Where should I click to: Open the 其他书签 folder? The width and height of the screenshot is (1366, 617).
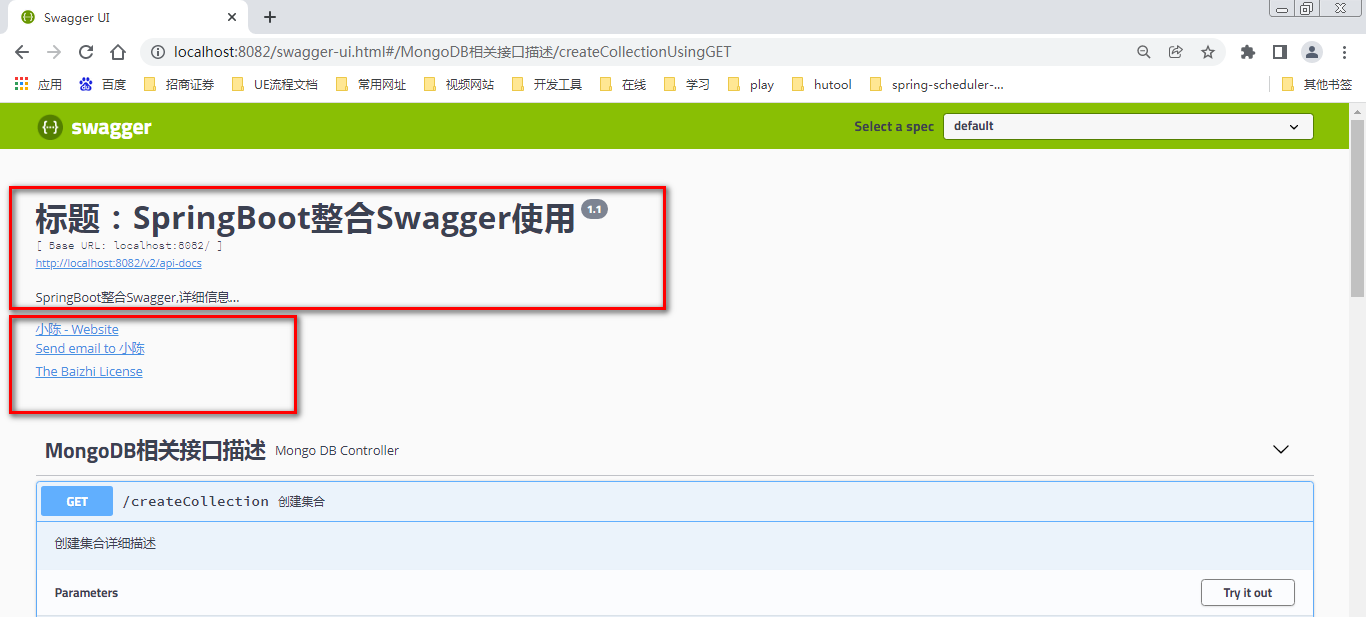pos(1316,85)
